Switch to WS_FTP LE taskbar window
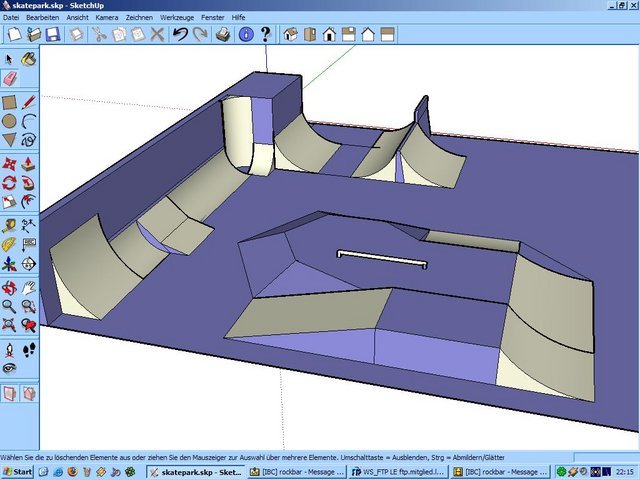Screen dimensions: 640x480 [398, 472]
